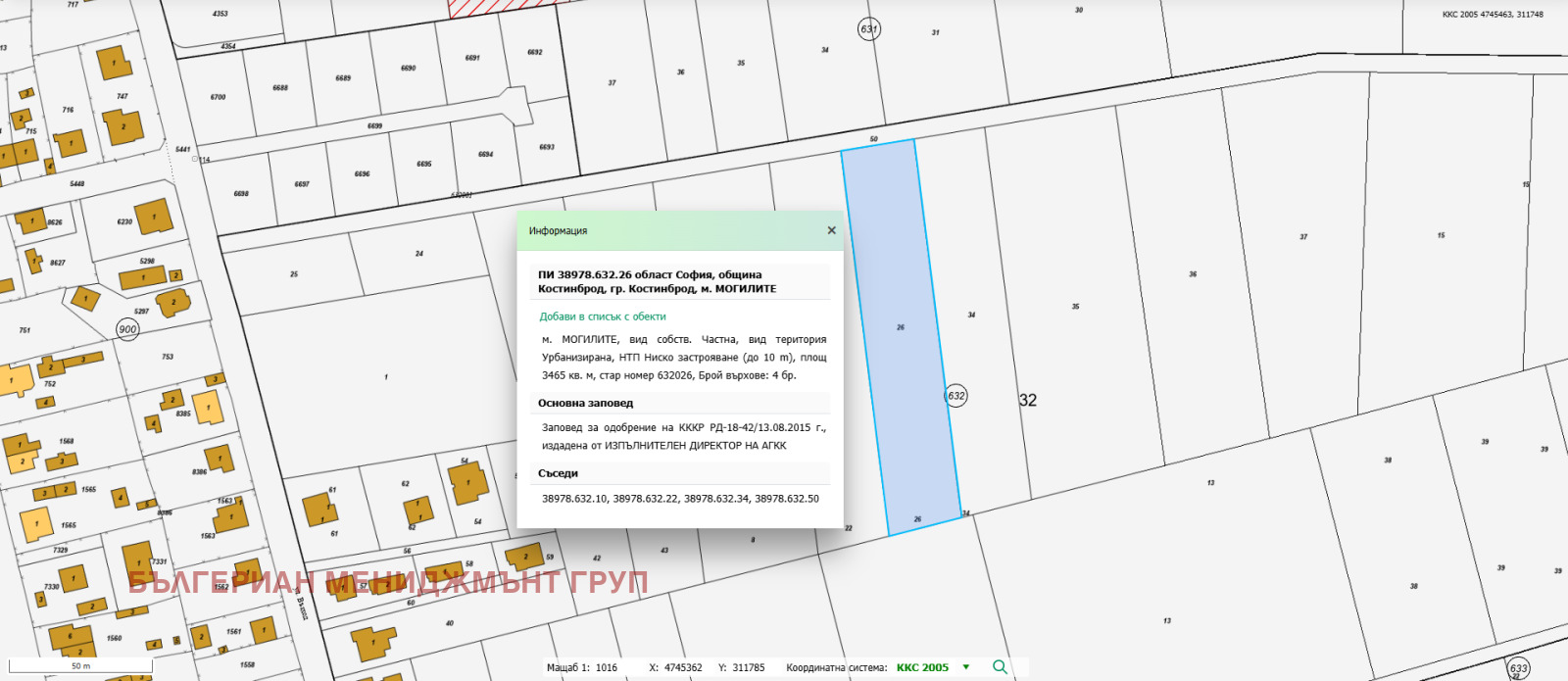The width and height of the screenshot is (1568, 681).
Task: Click the 'Основна заповед' section header
Action: click(585, 403)
